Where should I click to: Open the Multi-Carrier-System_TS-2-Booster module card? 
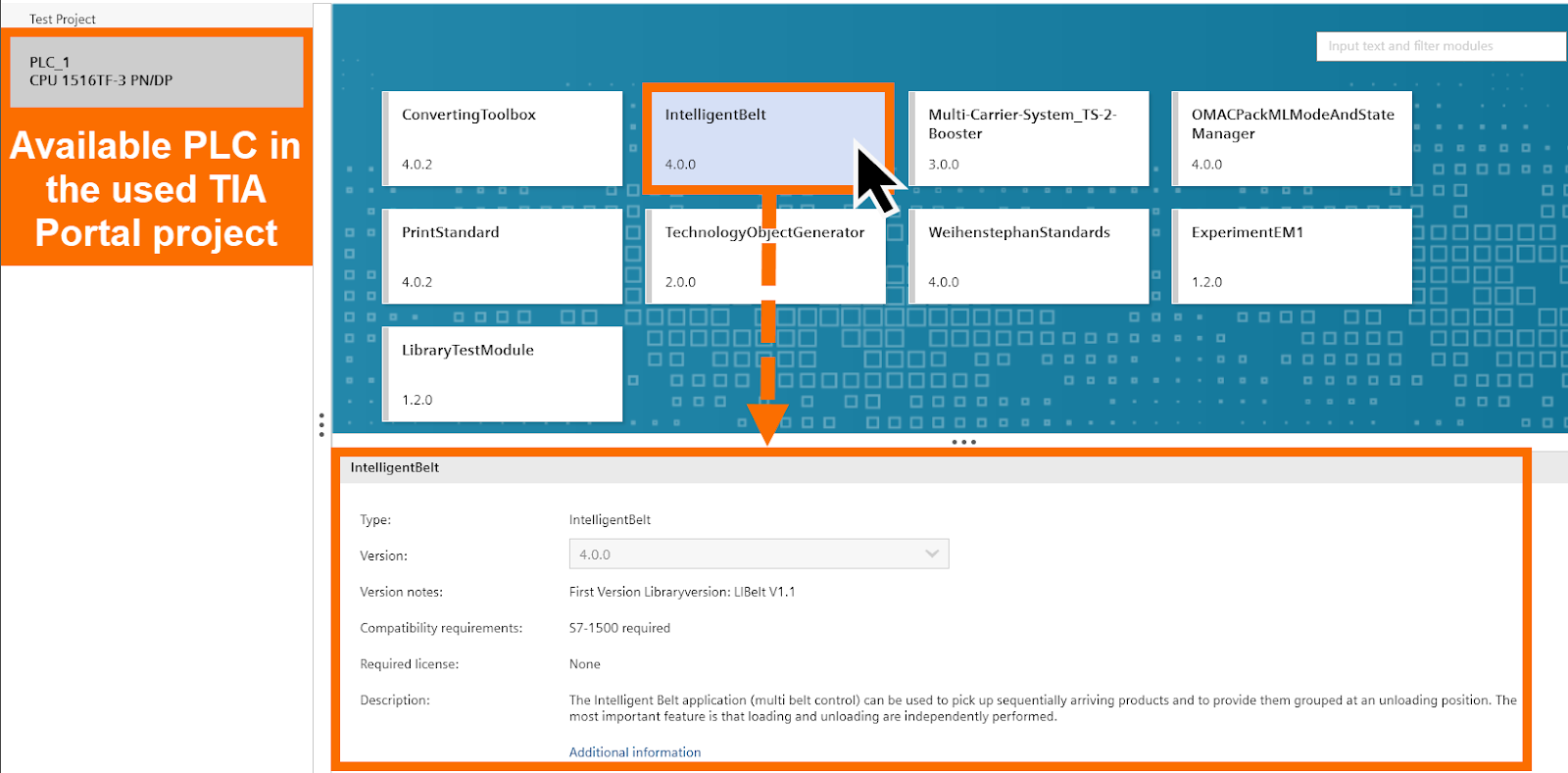(1029, 138)
